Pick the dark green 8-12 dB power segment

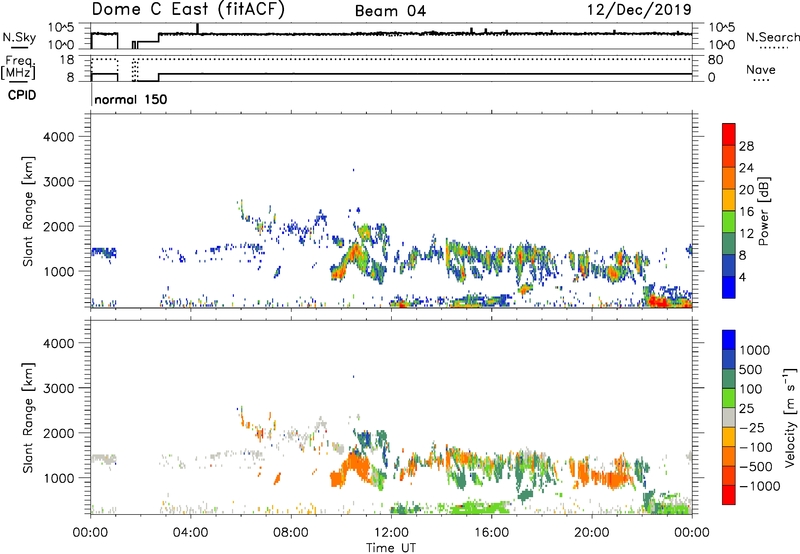(x=729, y=244)
